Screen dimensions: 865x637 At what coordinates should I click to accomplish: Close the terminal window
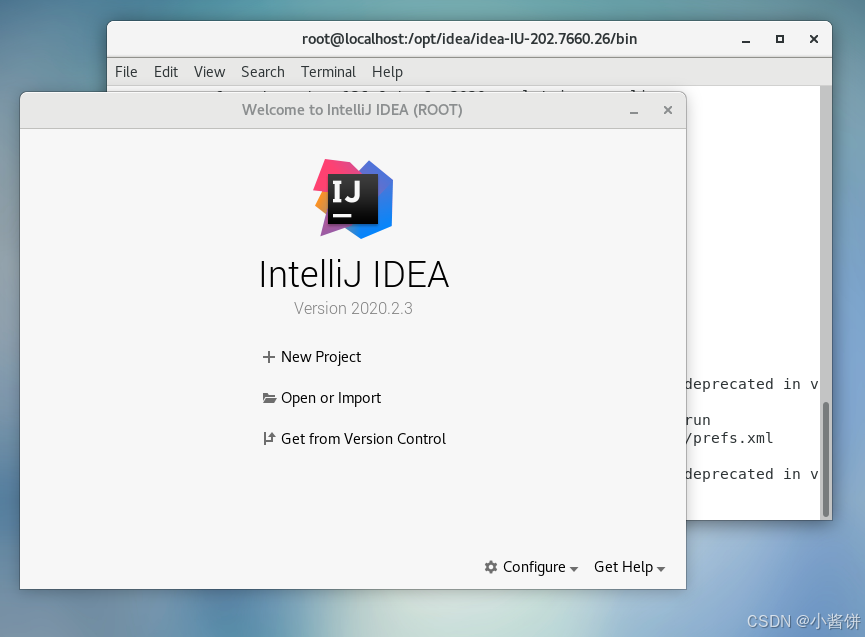(814, 39)
